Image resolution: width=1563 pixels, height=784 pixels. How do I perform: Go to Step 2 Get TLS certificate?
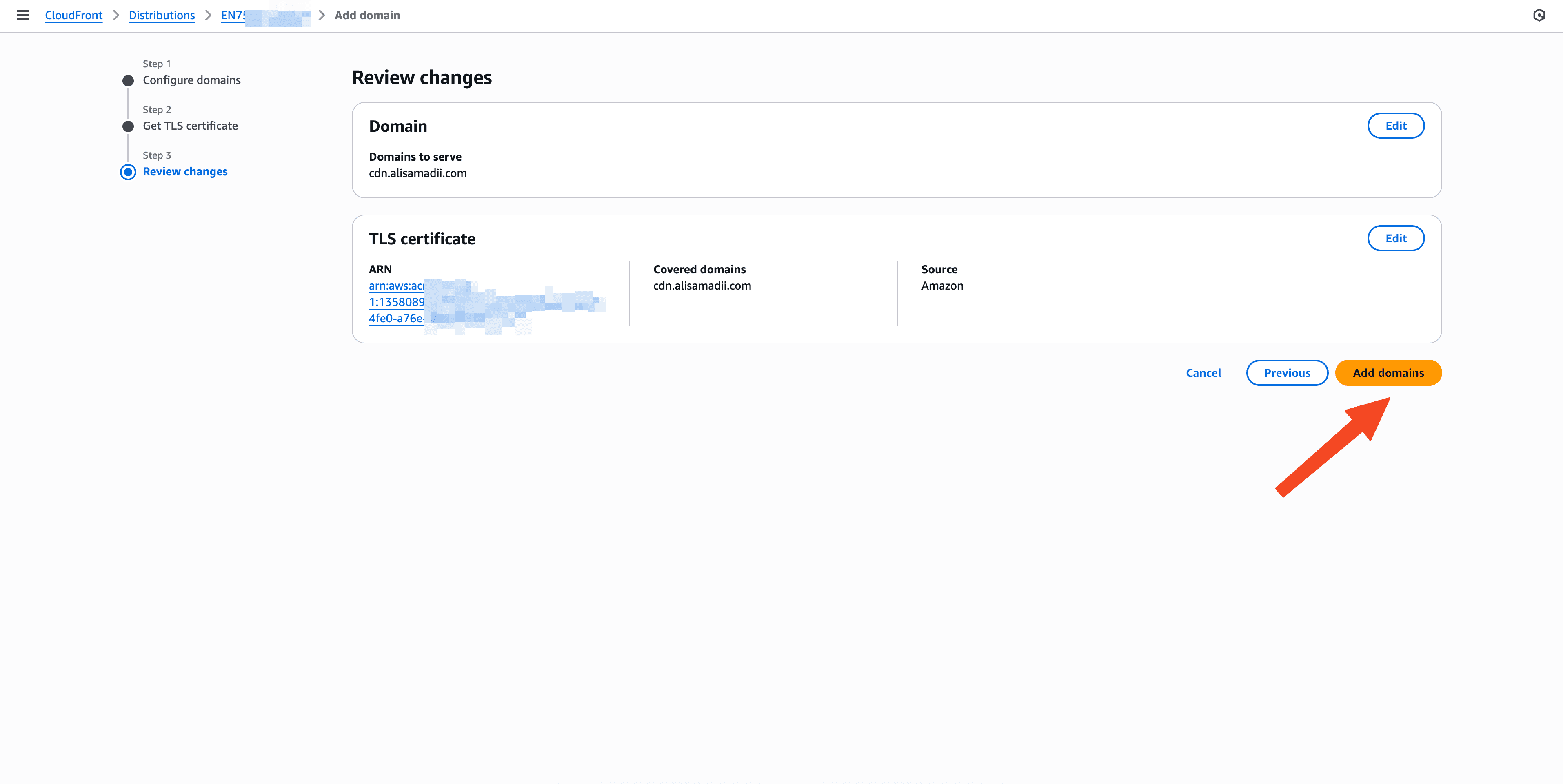[190, 126]
